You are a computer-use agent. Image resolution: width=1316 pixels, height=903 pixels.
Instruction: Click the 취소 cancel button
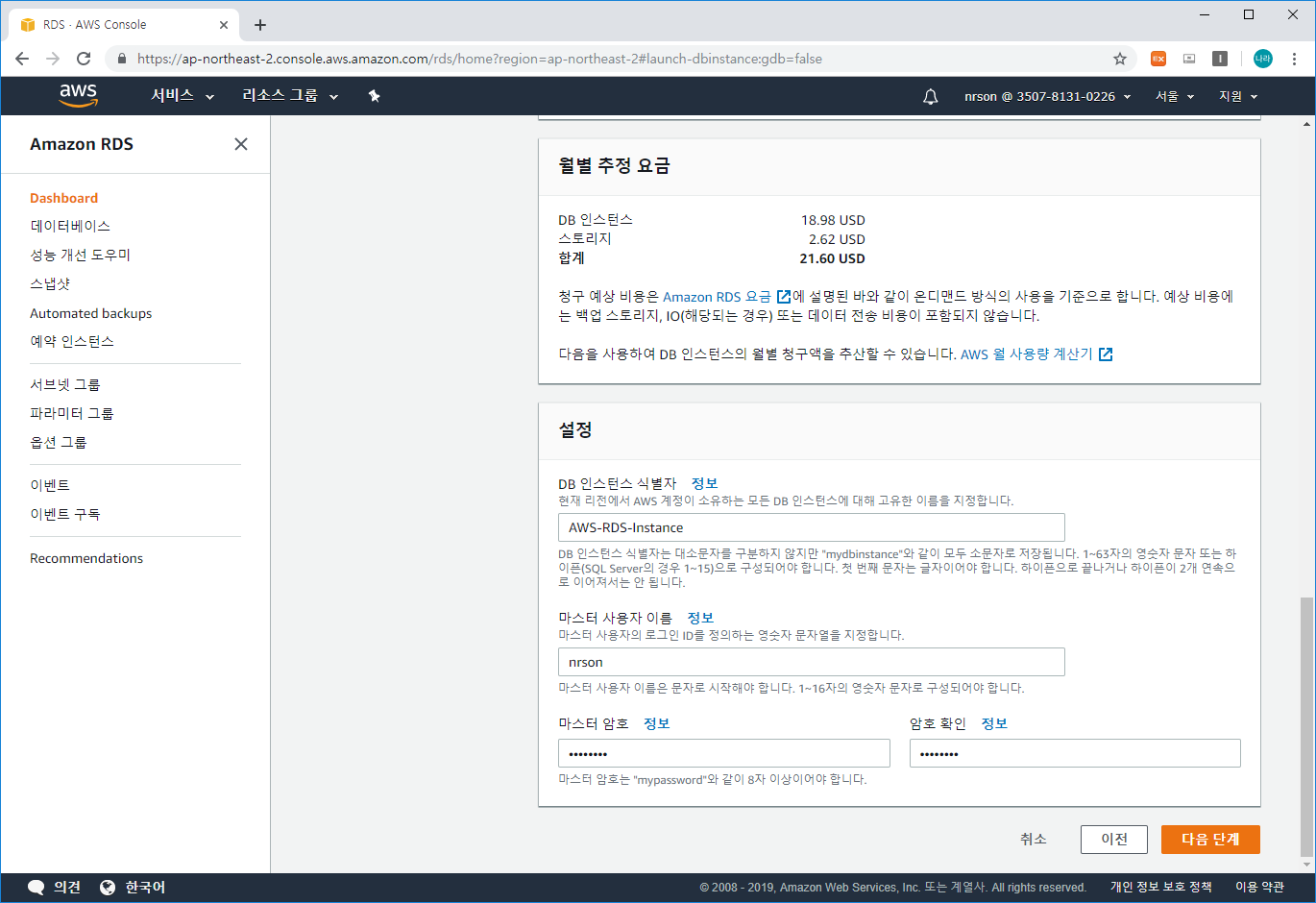coord(1033,840)
